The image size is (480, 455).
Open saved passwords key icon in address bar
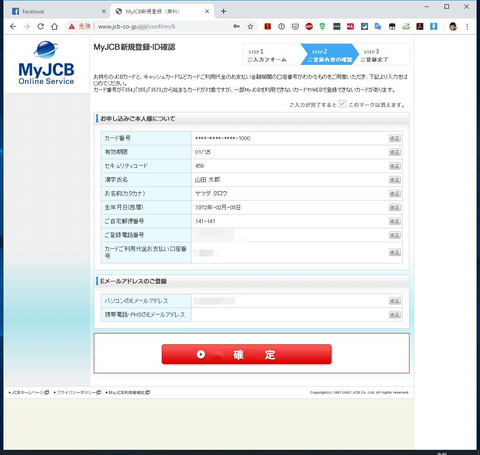point(236,27)
